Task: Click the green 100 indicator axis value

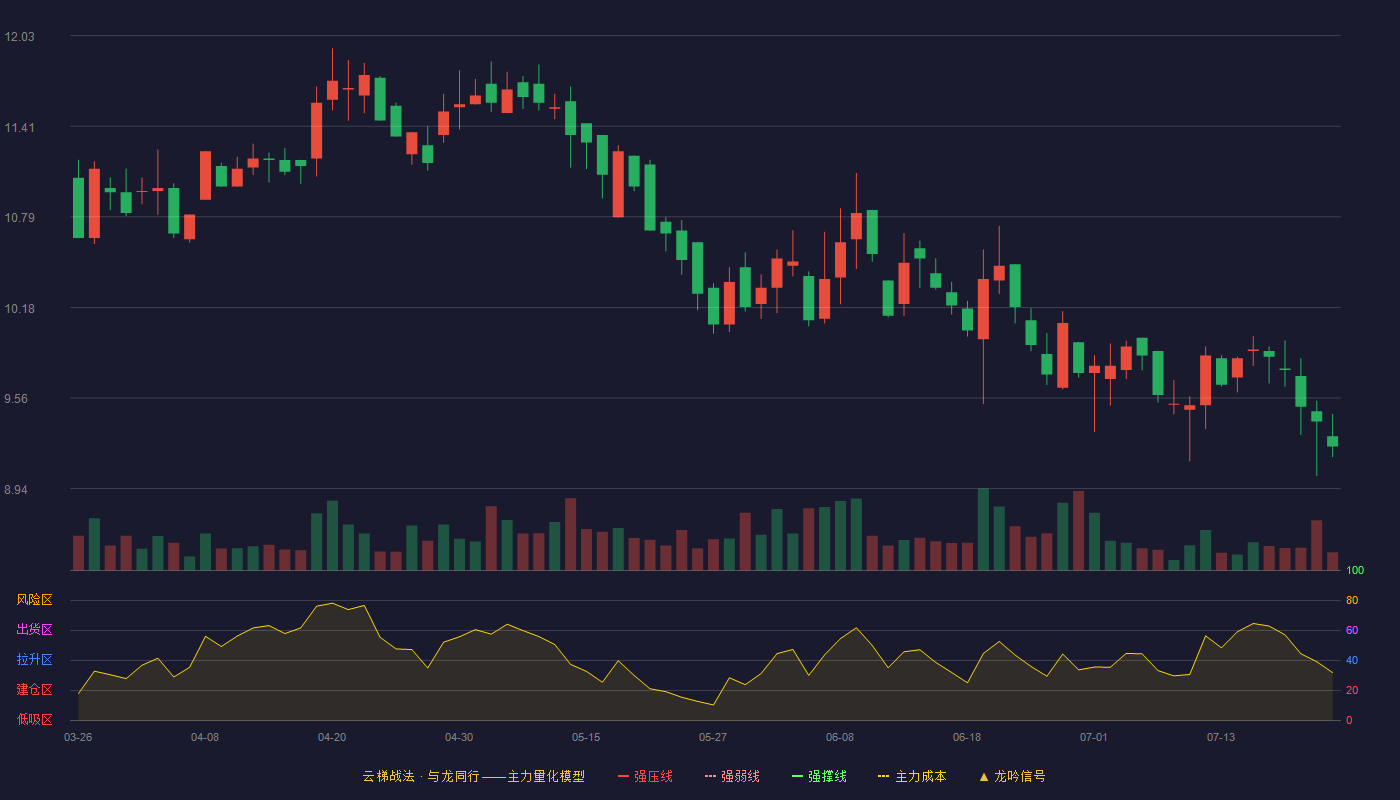Action: 1355,571
